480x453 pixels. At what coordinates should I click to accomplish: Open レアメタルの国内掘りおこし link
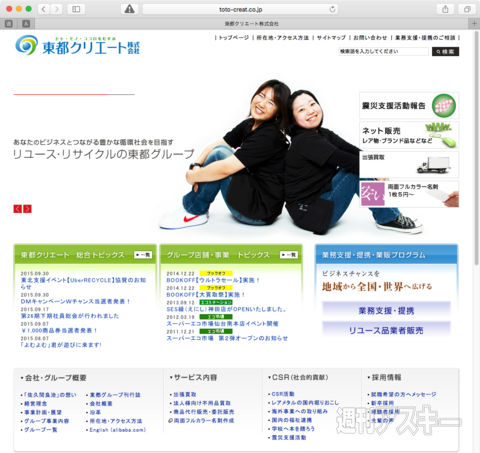pyautogui.click(x=305, y=403)
